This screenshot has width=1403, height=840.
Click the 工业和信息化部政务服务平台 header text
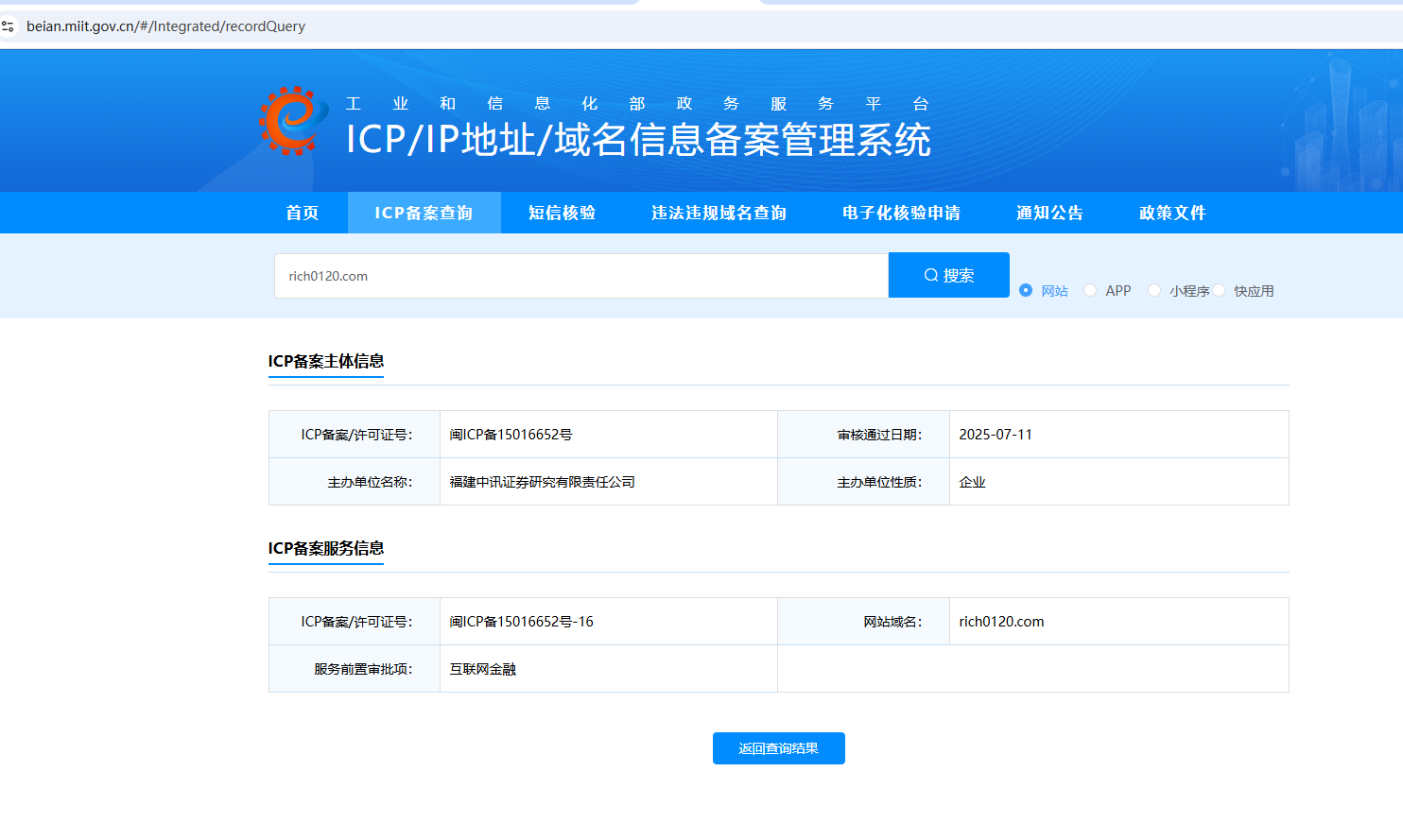point(637,104)
